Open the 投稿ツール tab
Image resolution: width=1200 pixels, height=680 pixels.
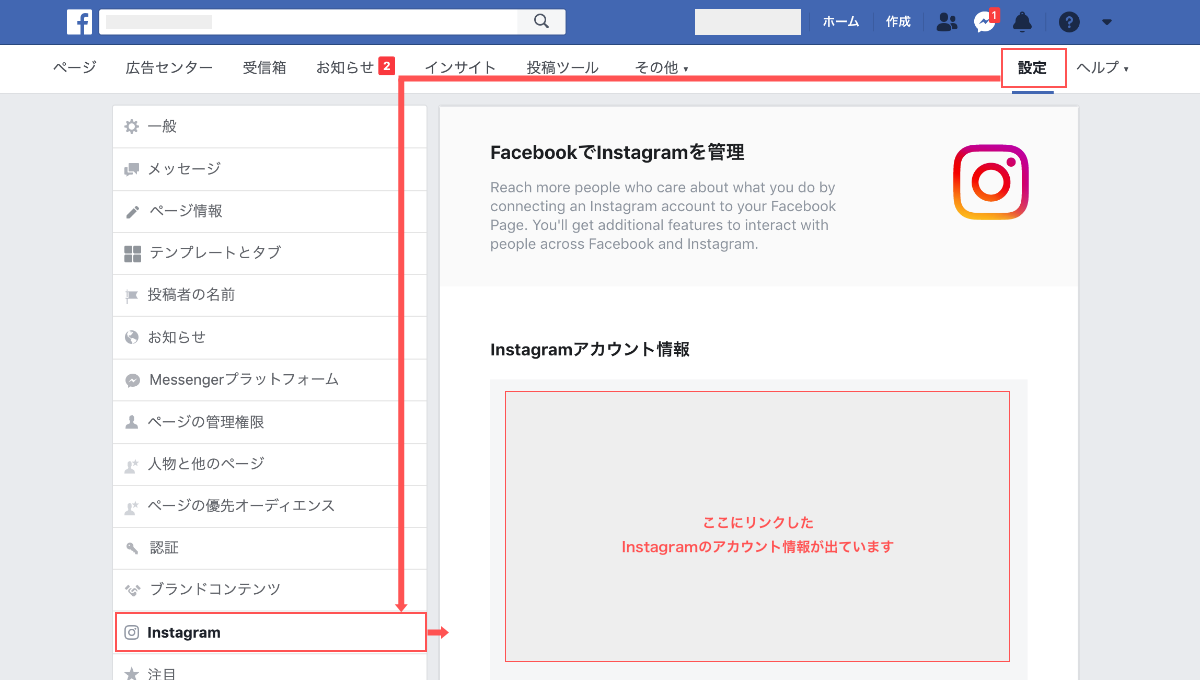pyautogui.click(x=562, y=66)
